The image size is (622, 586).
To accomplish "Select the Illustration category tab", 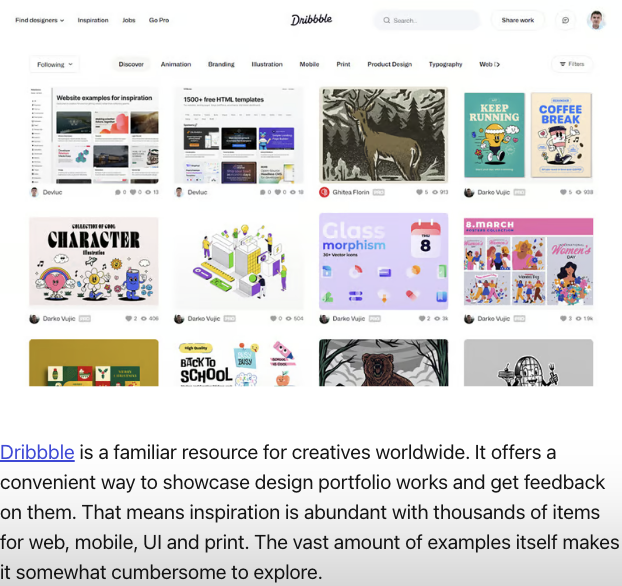I will (267, 64).
